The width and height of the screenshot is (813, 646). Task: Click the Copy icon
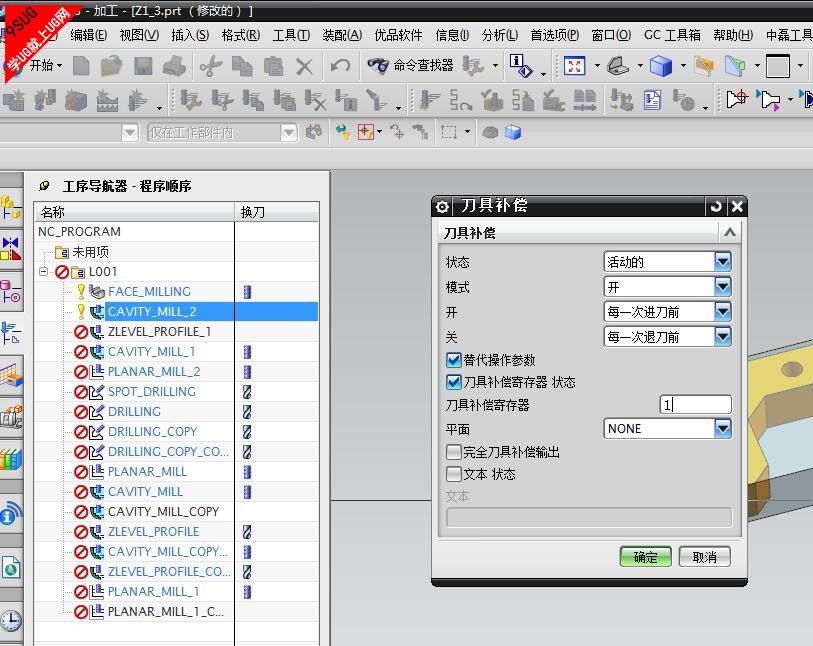[242, 66]
